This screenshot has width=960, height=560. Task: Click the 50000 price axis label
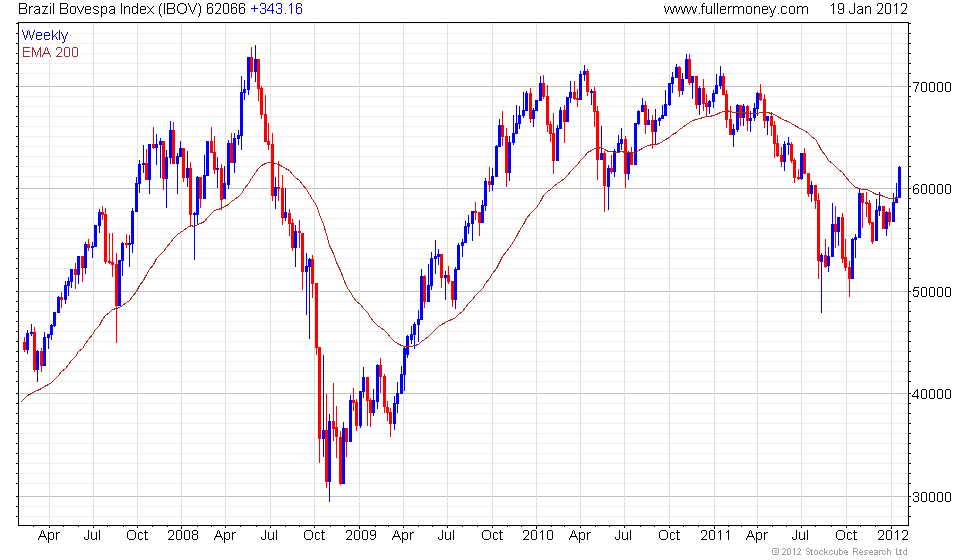pos(932,292)
